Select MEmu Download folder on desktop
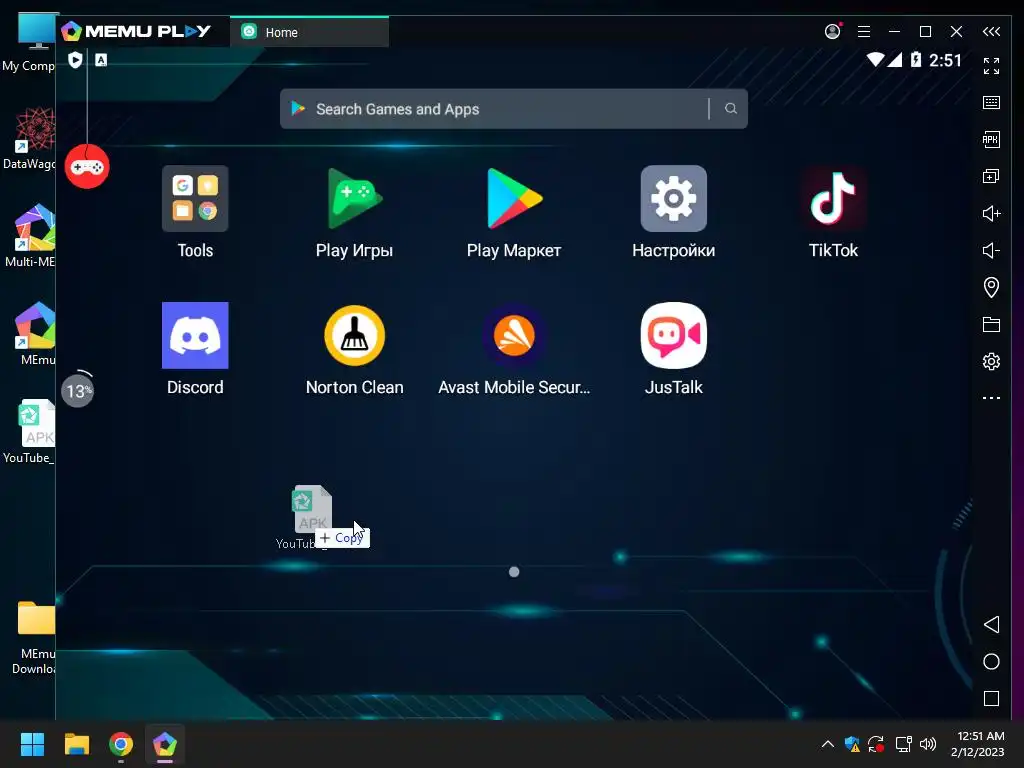 [x=34, y=637]
